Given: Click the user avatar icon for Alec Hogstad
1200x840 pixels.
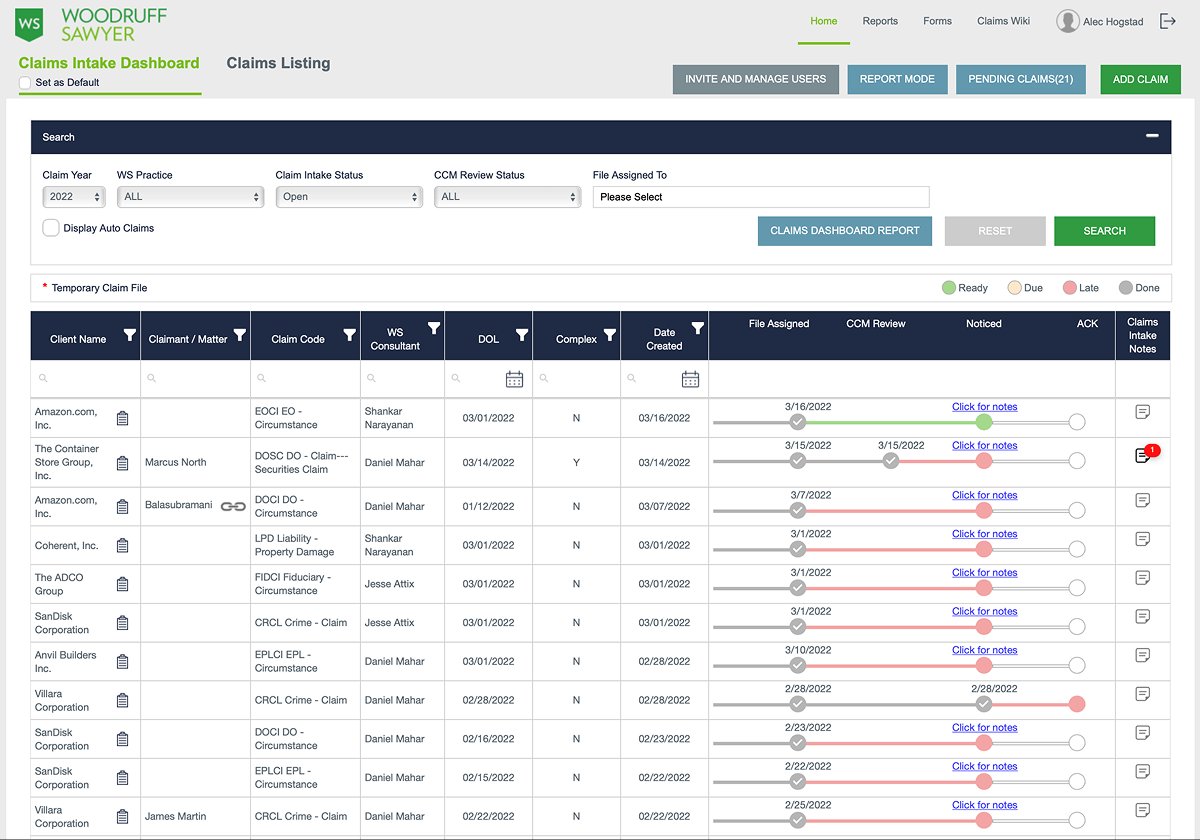Looking at the screenshot, I should 1068,21.
